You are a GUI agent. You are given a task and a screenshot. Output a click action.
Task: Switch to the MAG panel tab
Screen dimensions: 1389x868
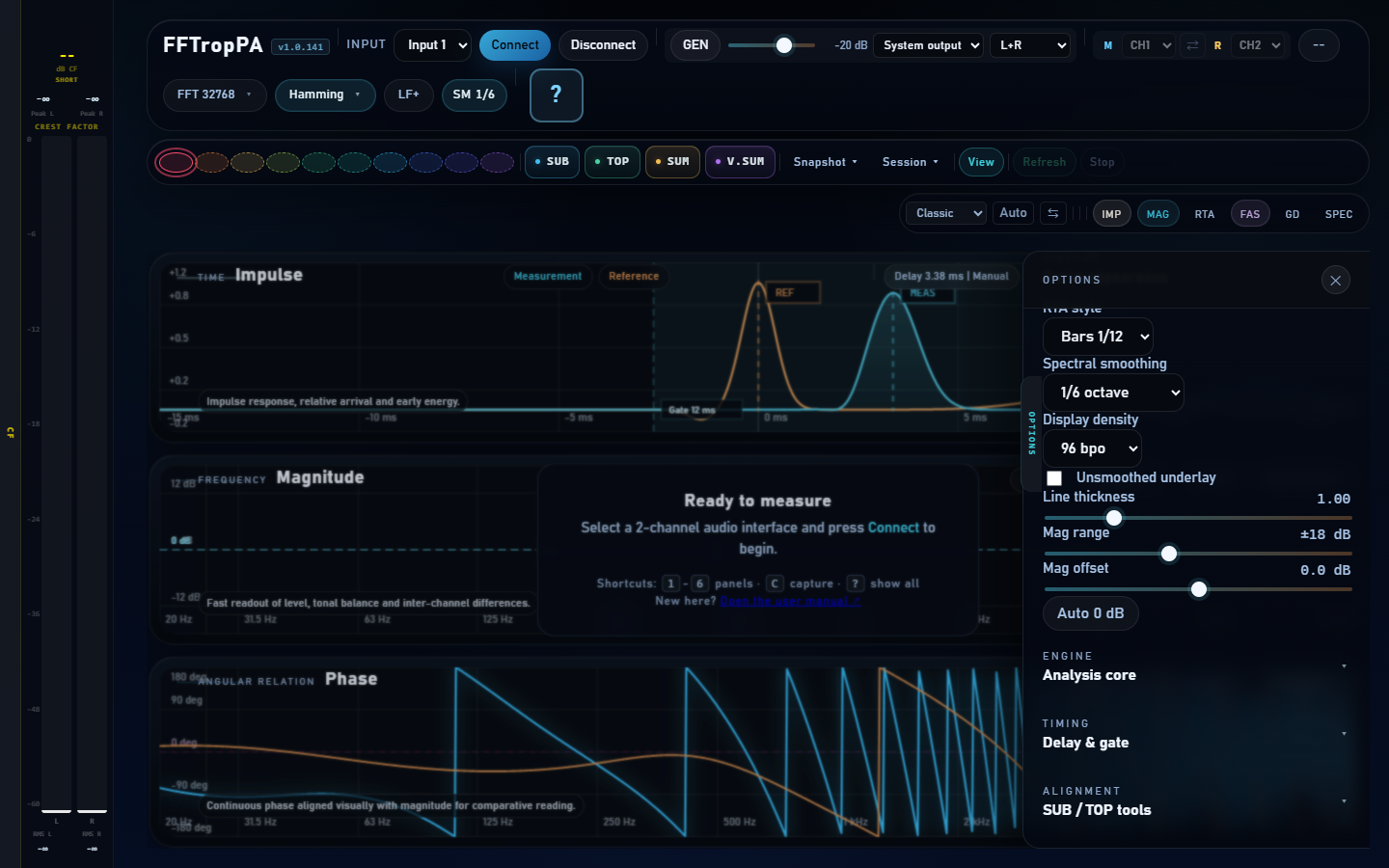coord(1157,214)
